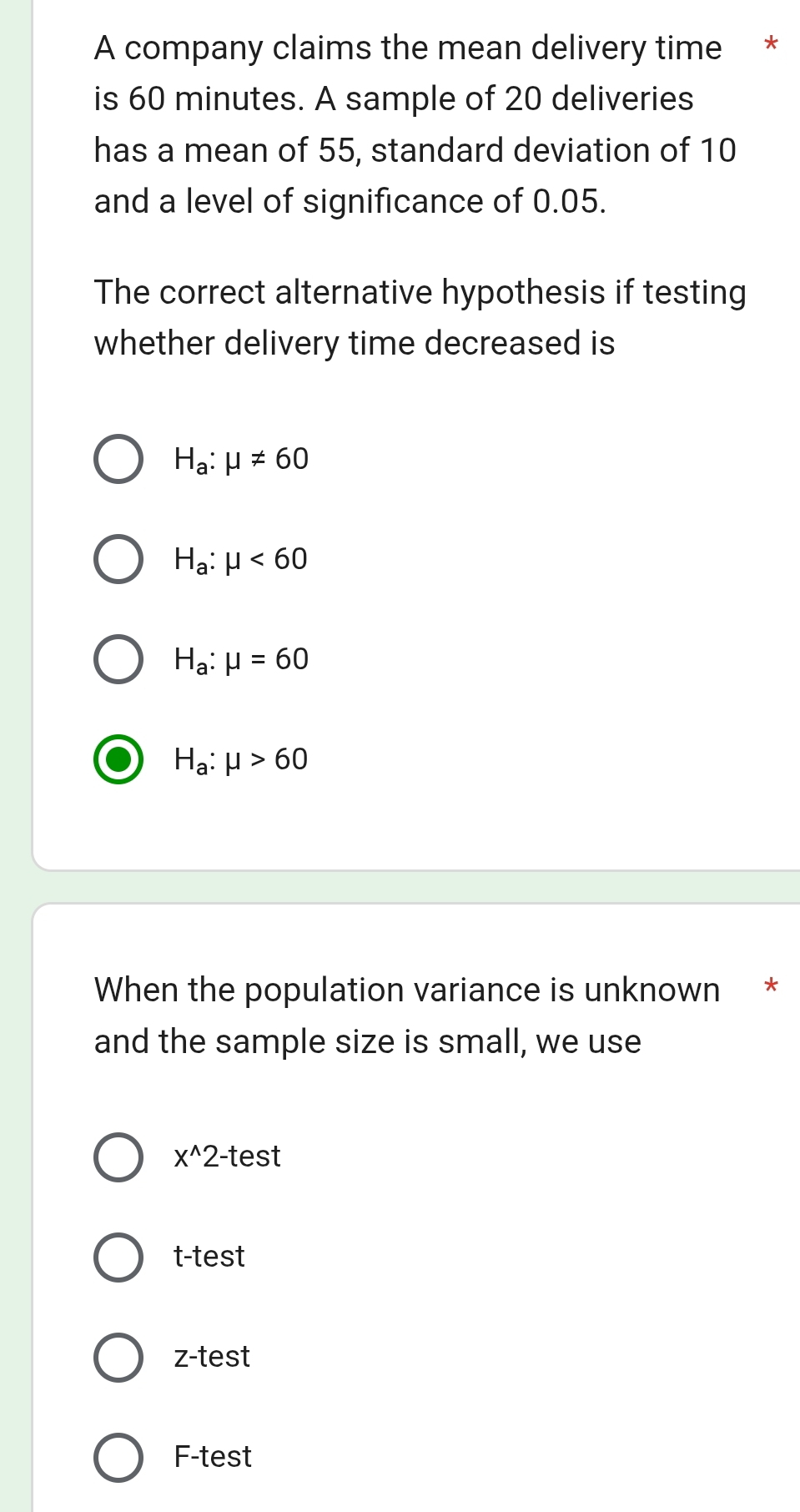Click the selected green μ > 60 radio
Image resolution: width=800 pixels, height=1512 pixels.
[x=118, y=759]
